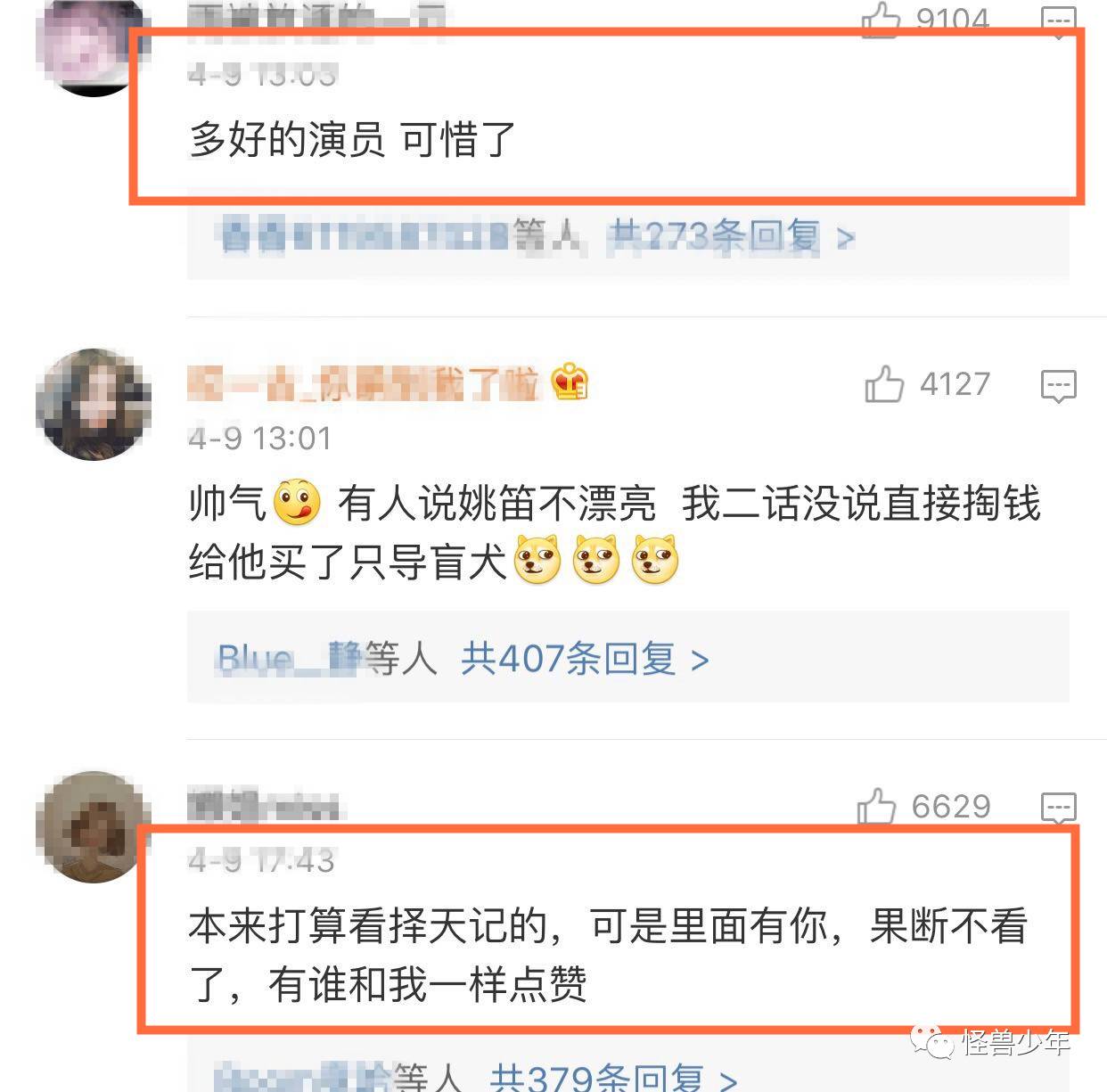Click the comment about 择天记
Screen dimensions: 1107x1092
pyautogui.click(x=608, y=956)
